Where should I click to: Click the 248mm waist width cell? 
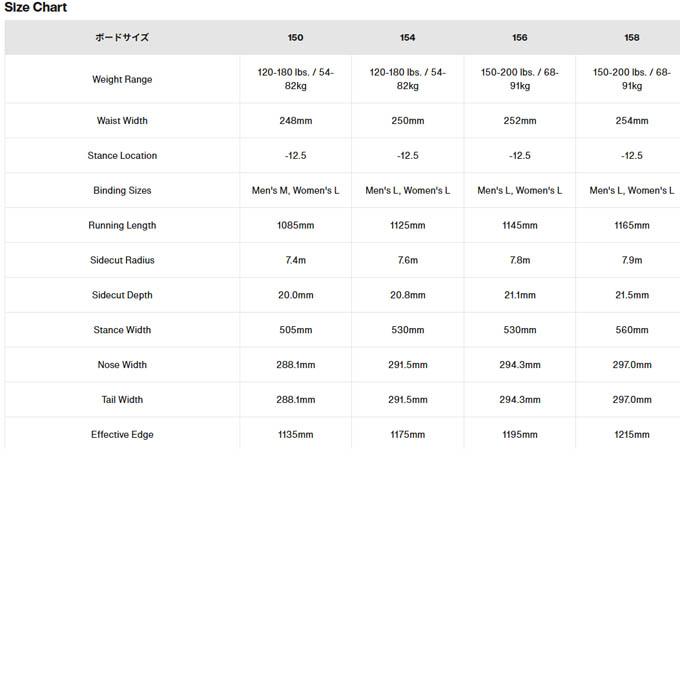click(x=295, y=121)
